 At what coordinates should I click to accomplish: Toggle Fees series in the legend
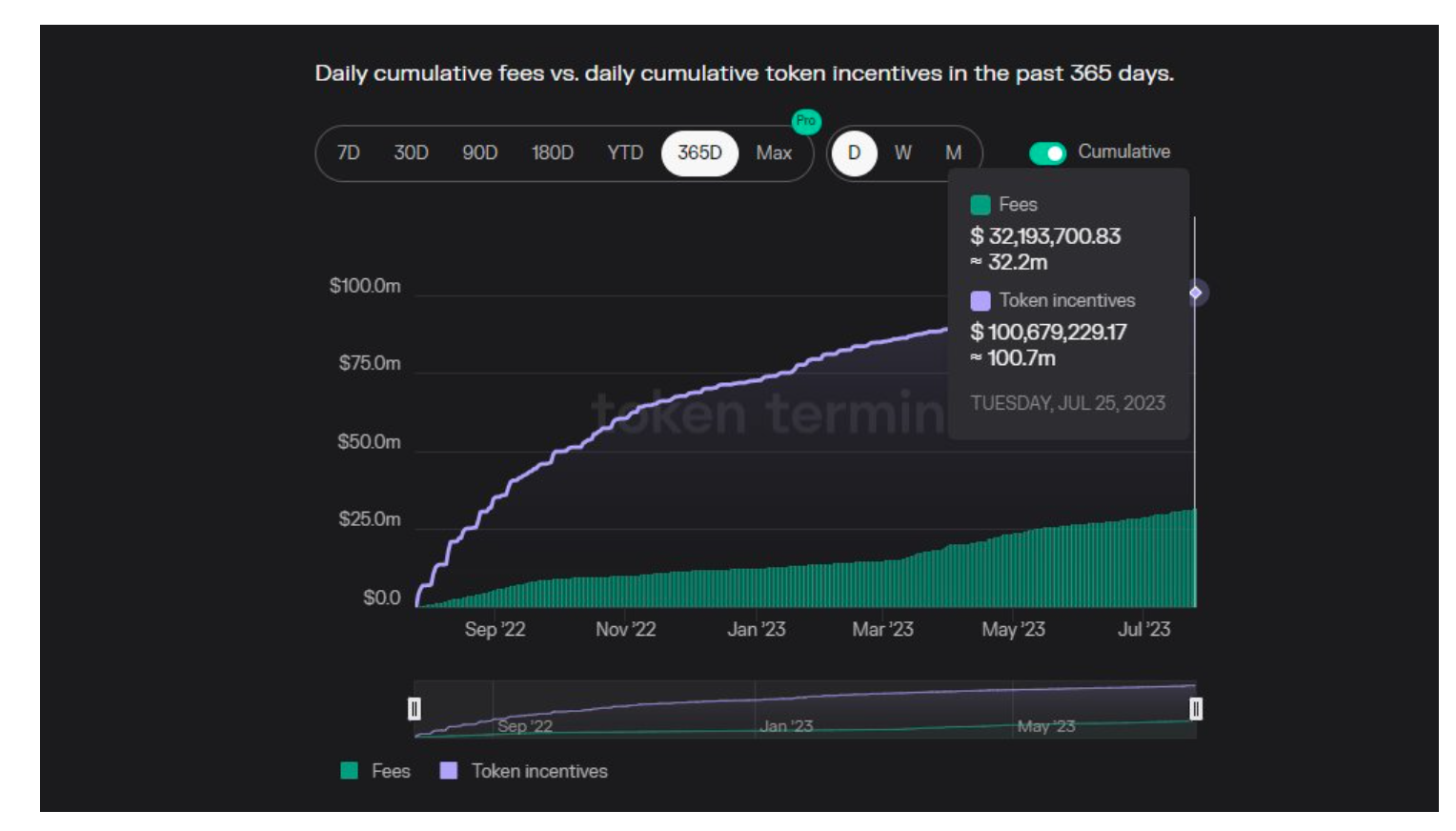[x=376, y=771]
